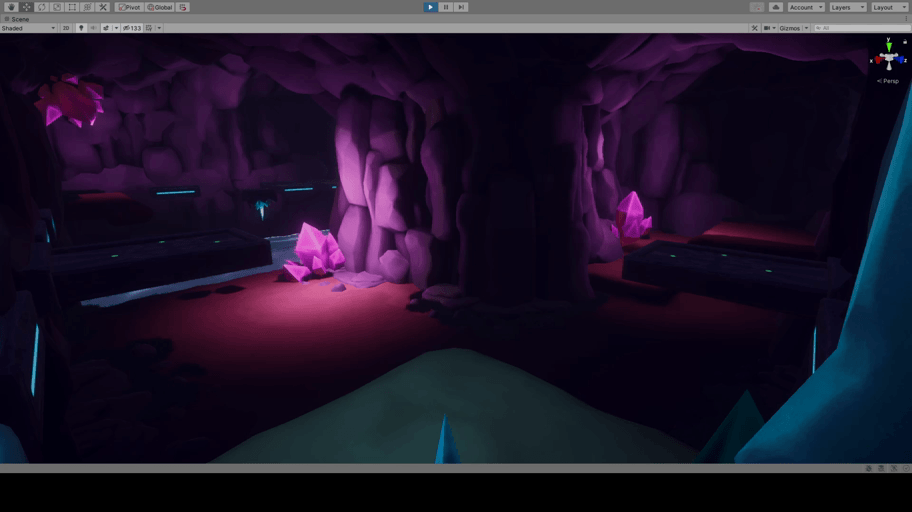Select the Rotate tool
Image resolution: width=912 pixels, height=512 pixels.
tap(42, 7)
